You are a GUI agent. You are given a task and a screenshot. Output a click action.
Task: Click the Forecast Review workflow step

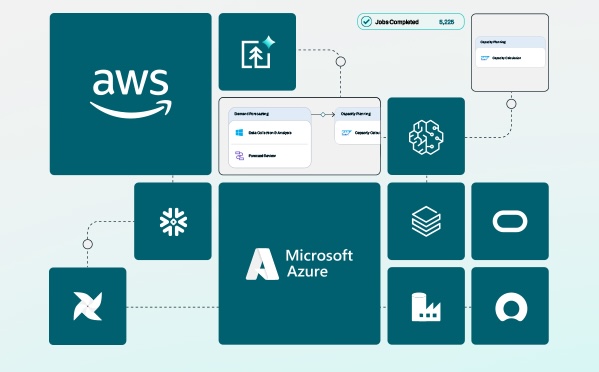(x=270, y=155)
